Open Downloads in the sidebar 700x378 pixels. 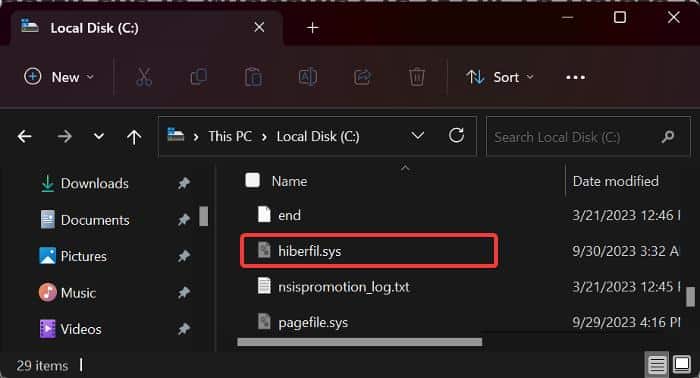[95, 183]
